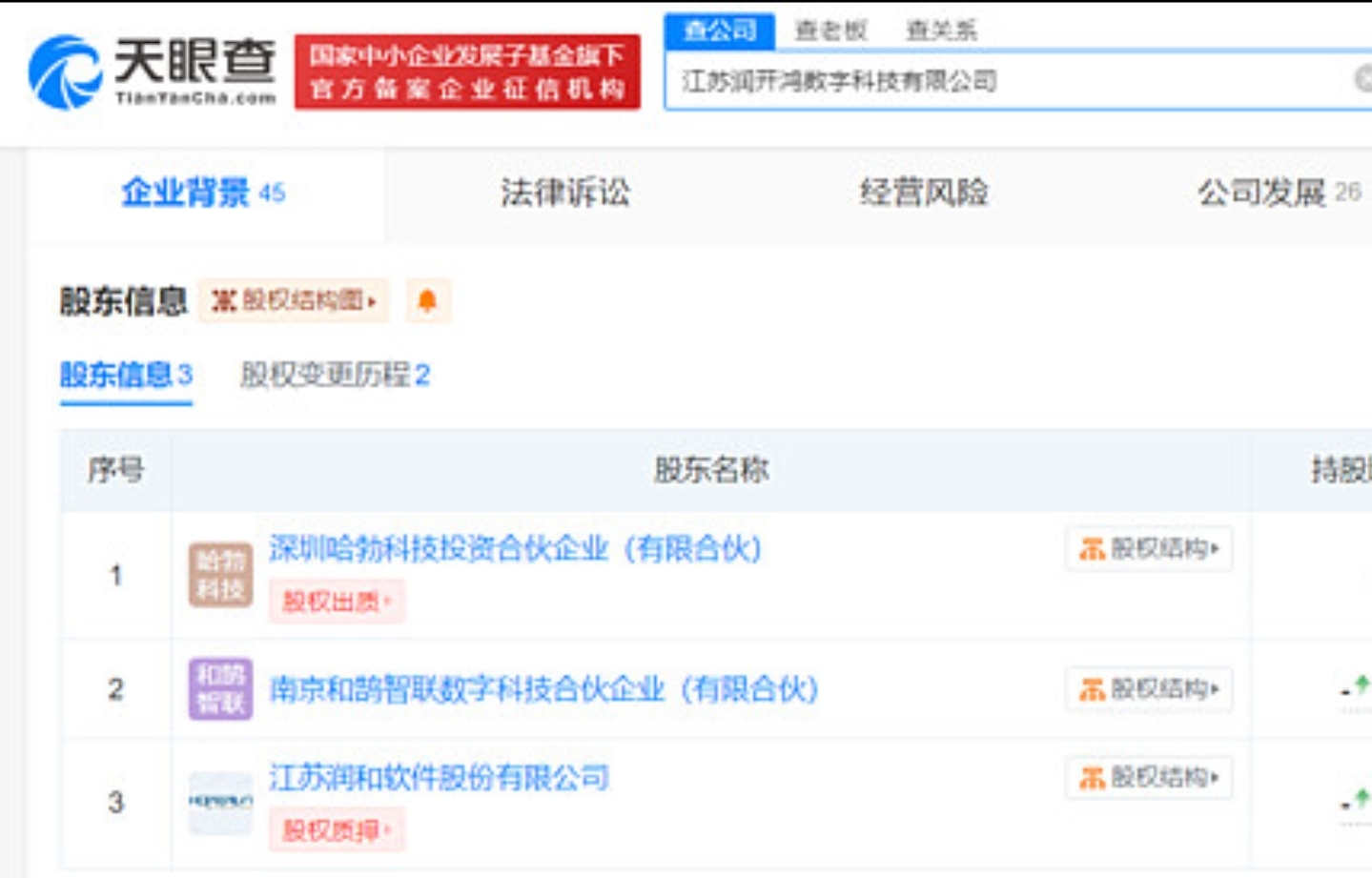
Task: Click the 江苏润和软件 logo thumbnail
Action: pyautogui.click(x=220, y=803)
